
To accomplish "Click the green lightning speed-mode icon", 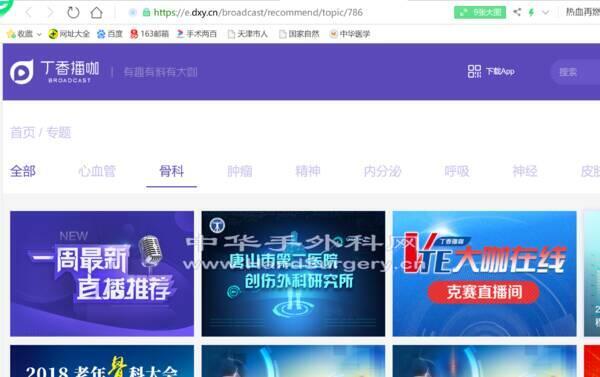I will 531,12.
